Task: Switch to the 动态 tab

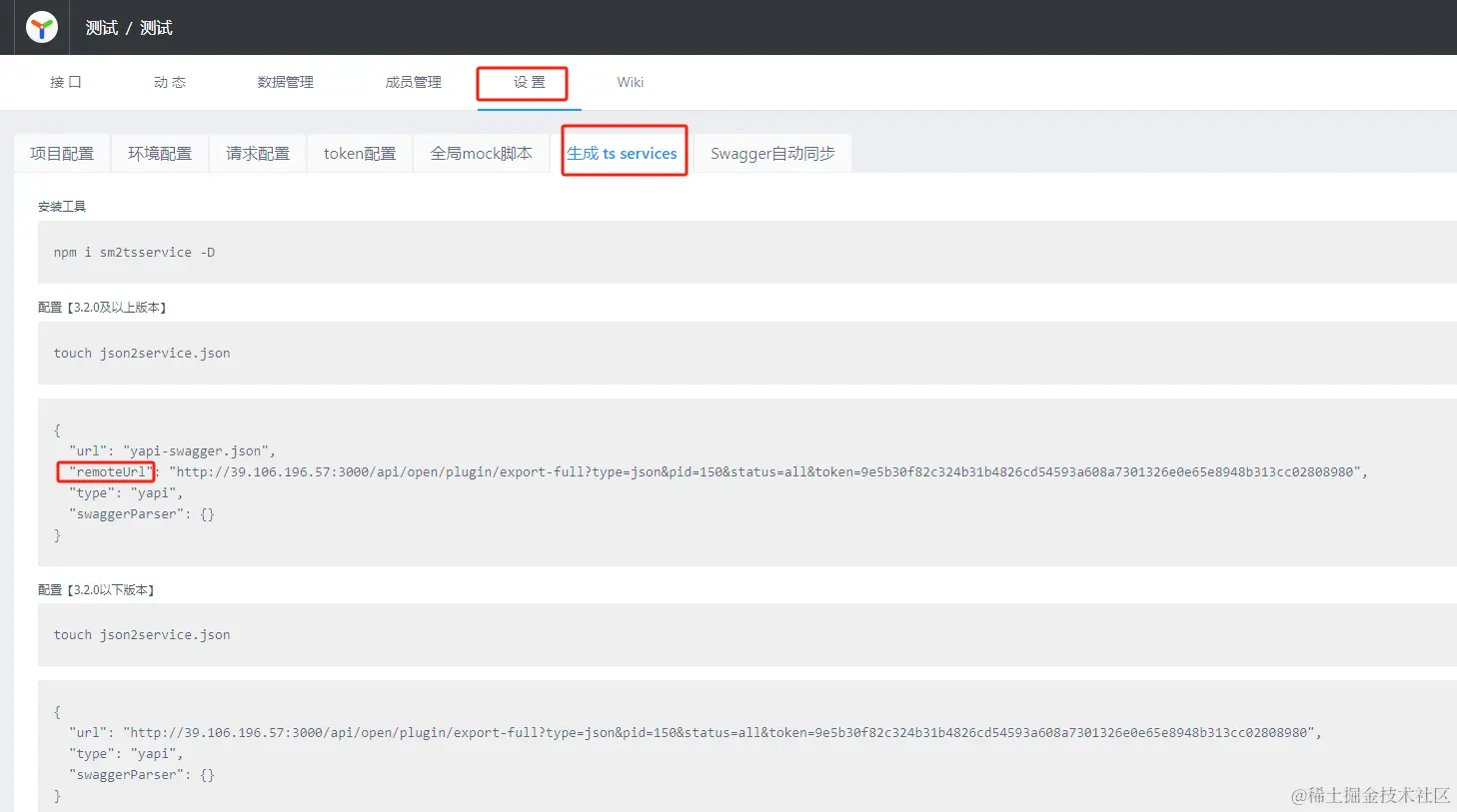Action: [x=170, y=82]
